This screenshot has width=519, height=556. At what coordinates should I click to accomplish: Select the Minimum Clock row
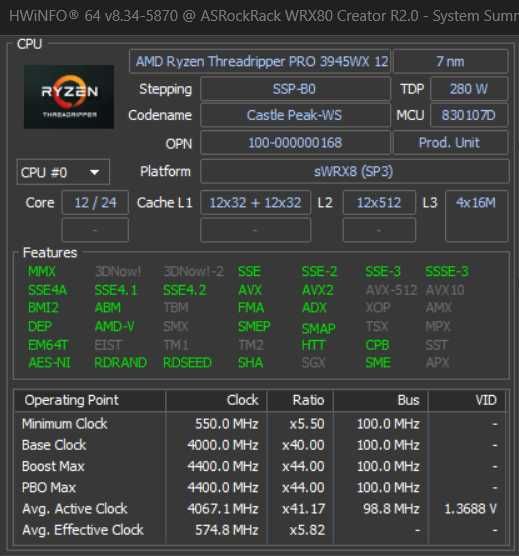(x=260, y=424)
